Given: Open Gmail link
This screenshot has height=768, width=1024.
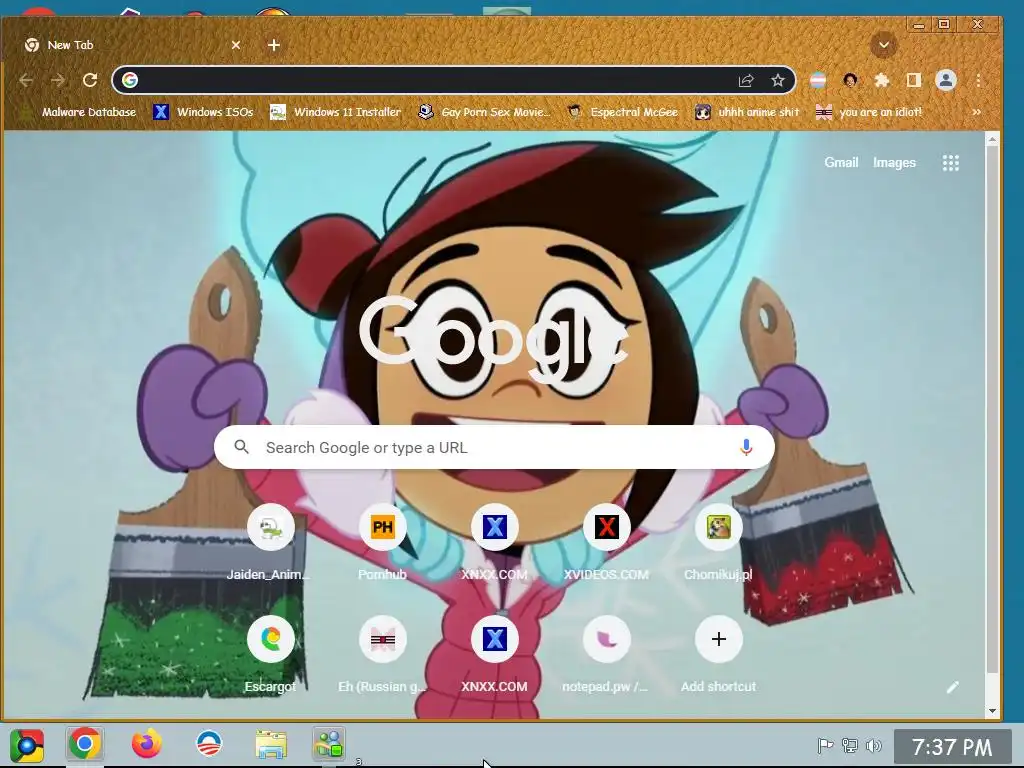Looking at the screenshot, I should 841,163.
